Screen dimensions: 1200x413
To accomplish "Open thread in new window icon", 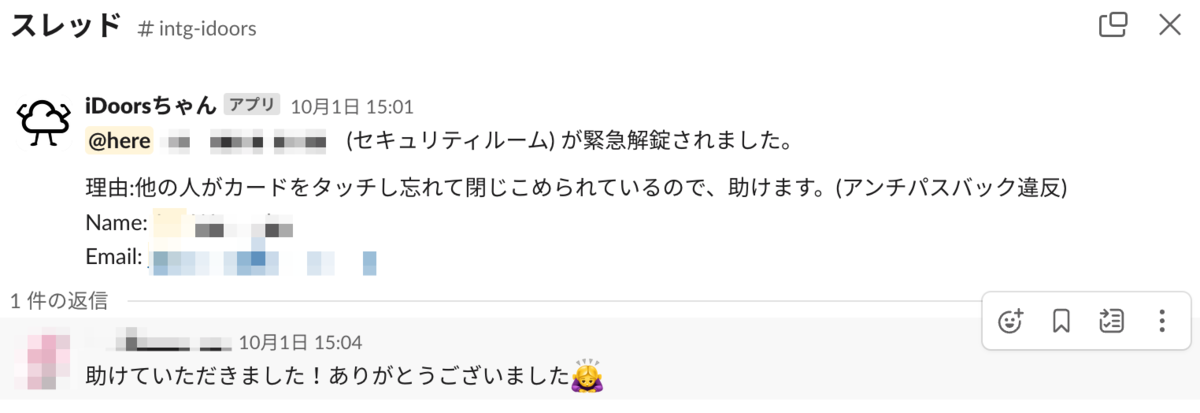I will click(x=1113, y=25).
